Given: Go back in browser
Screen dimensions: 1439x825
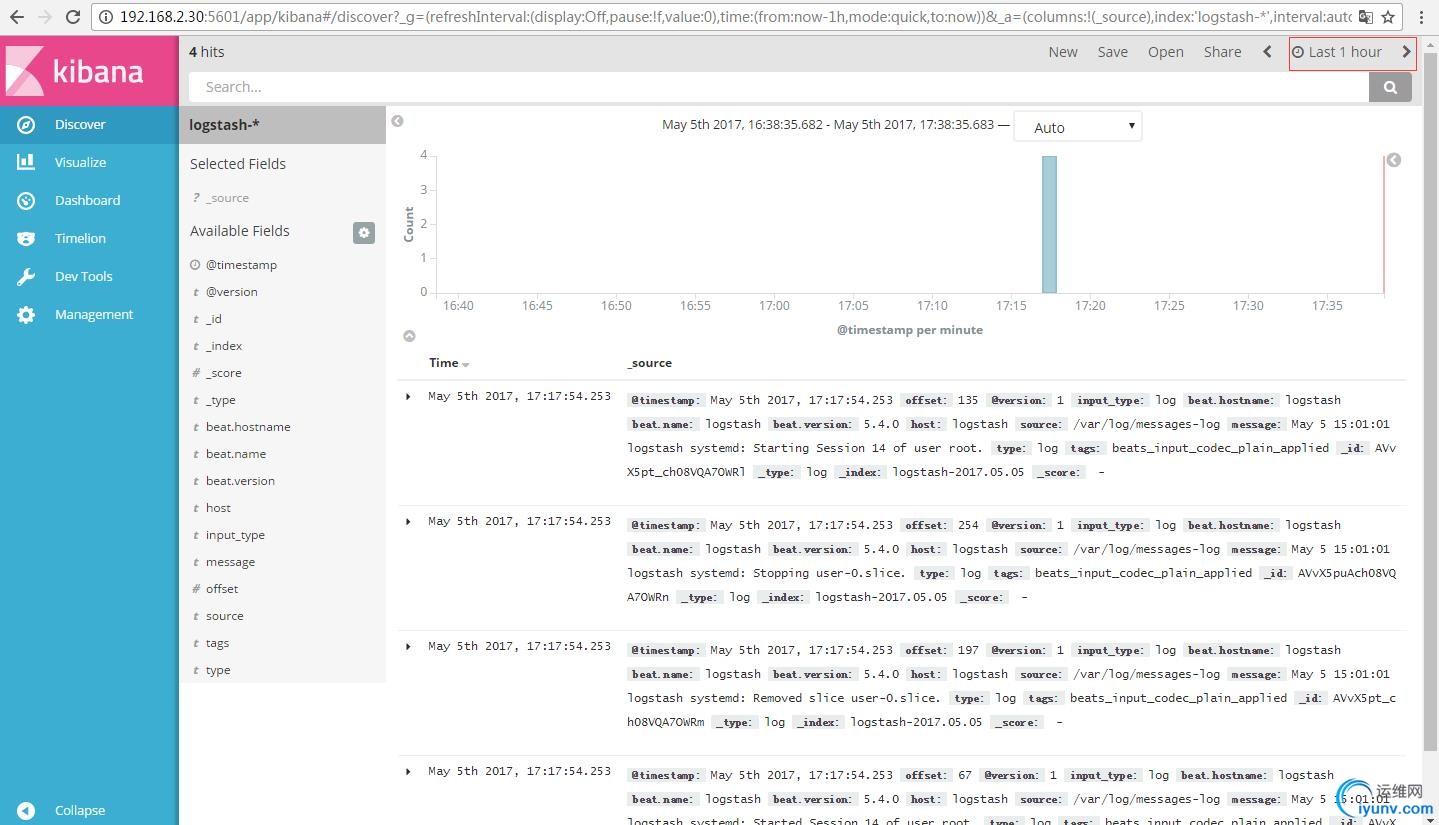Looking at the screenshot, I should (x=17, y=17).
